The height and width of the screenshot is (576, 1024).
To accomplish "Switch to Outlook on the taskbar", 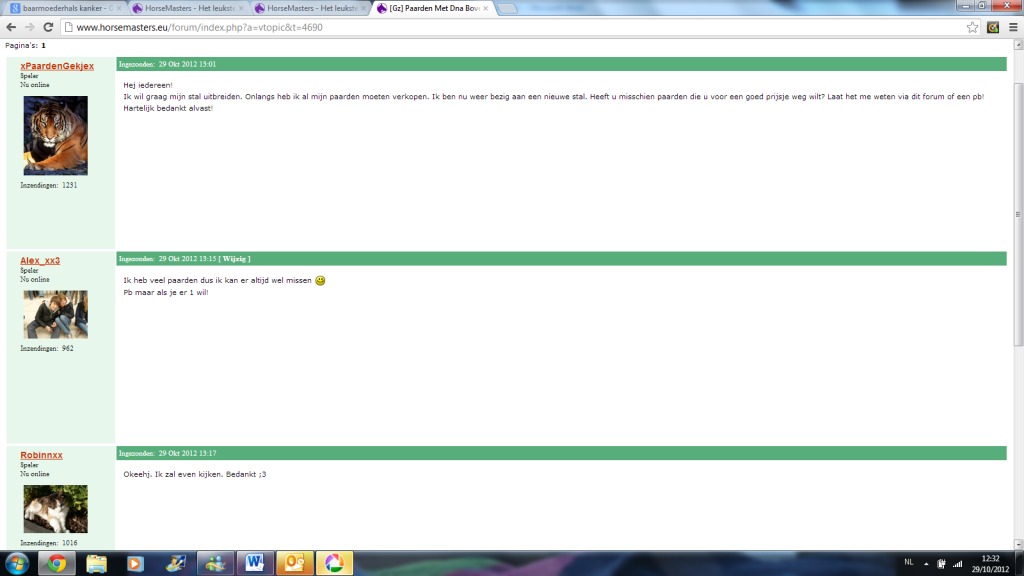I will 295,563.
